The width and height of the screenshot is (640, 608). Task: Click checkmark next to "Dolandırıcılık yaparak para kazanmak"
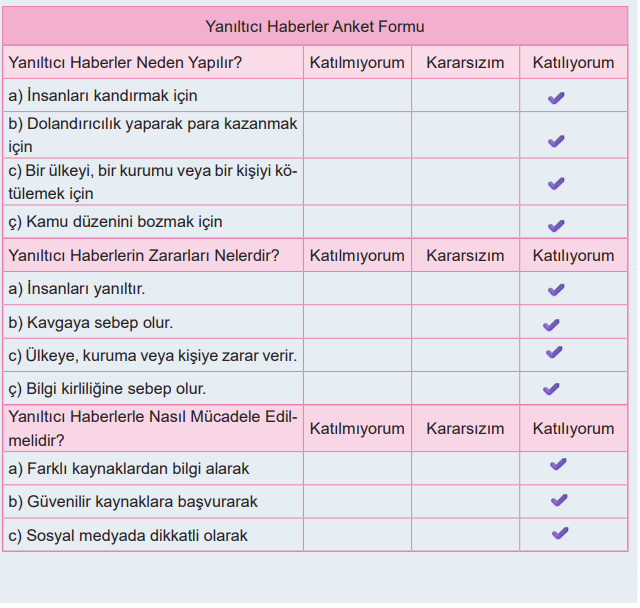coord(556,141)
